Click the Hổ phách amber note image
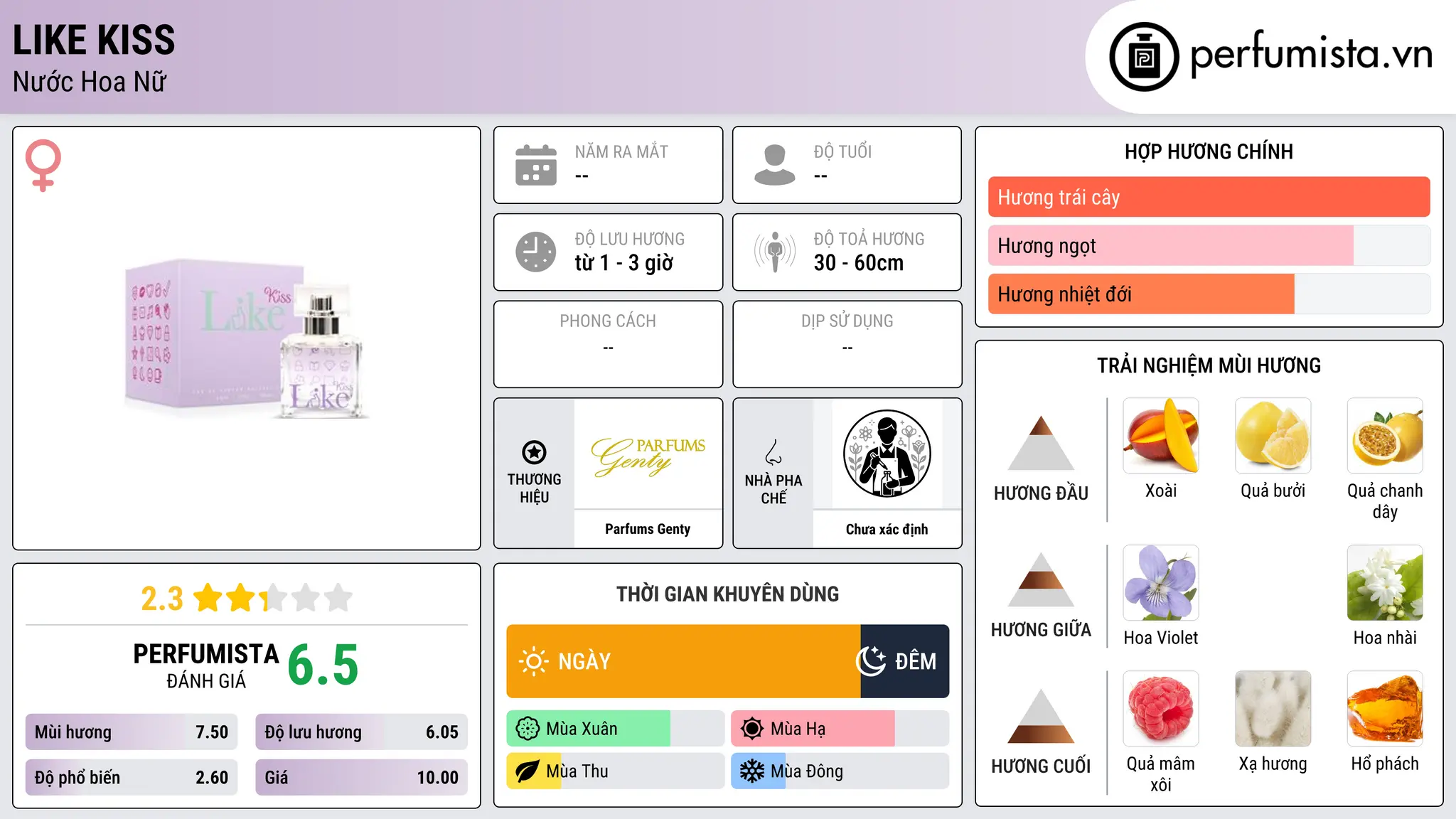Viewport: 1456px width, 819px height. point(1385,709)
